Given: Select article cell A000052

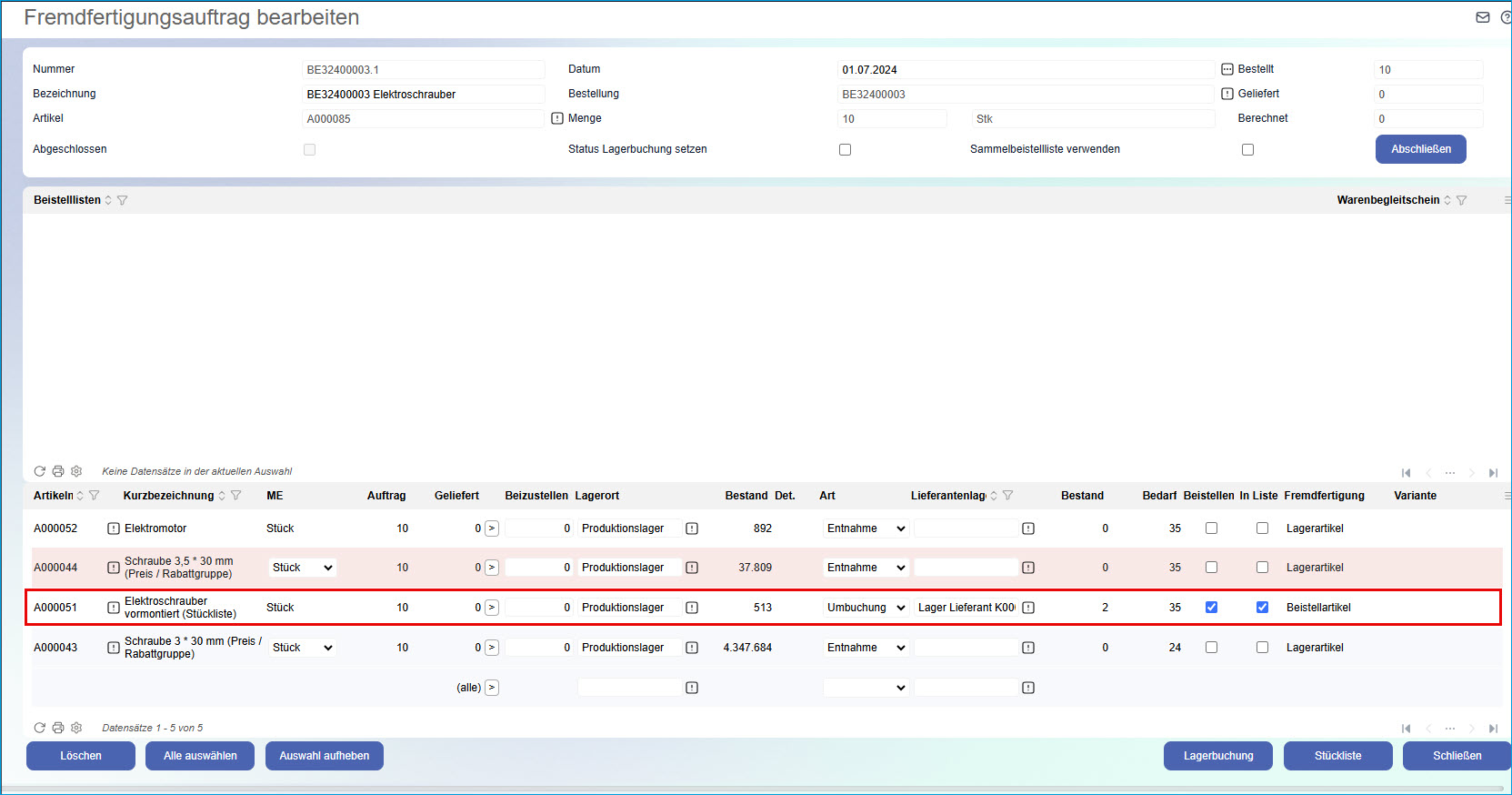Looking at the screenshot, I should (x=55, y=528).
